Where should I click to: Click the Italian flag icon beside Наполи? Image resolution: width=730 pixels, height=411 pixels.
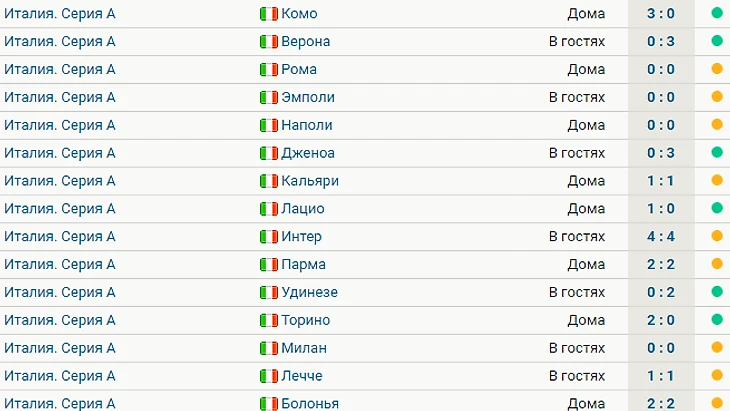click(269, 125)
